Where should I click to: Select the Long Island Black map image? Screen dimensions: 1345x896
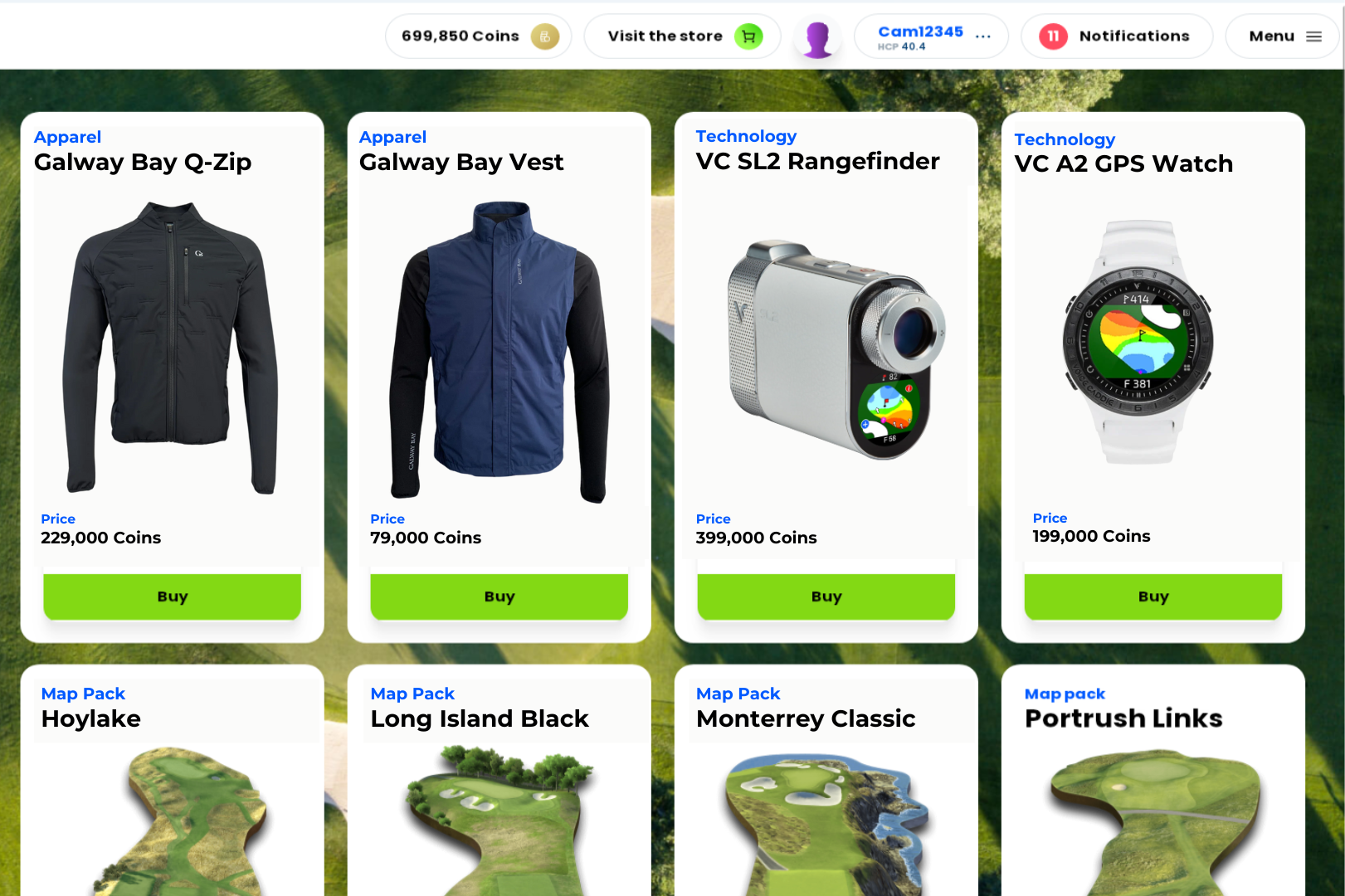[x=500, y=820]
